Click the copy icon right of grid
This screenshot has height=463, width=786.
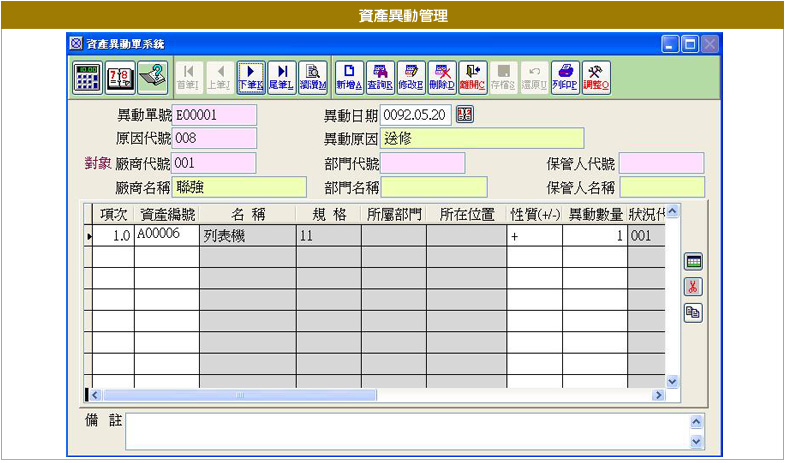(x=692, y=313)
